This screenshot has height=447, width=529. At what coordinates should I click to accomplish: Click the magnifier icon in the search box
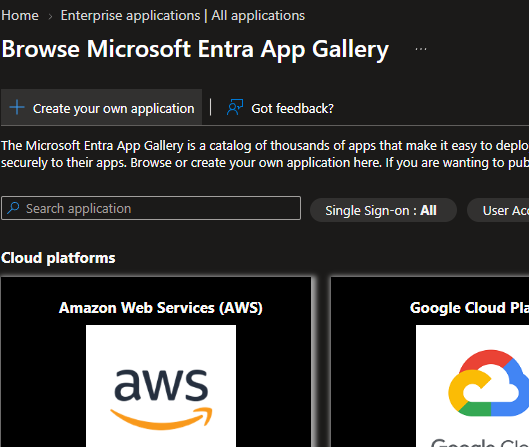(x=13, y=208)
